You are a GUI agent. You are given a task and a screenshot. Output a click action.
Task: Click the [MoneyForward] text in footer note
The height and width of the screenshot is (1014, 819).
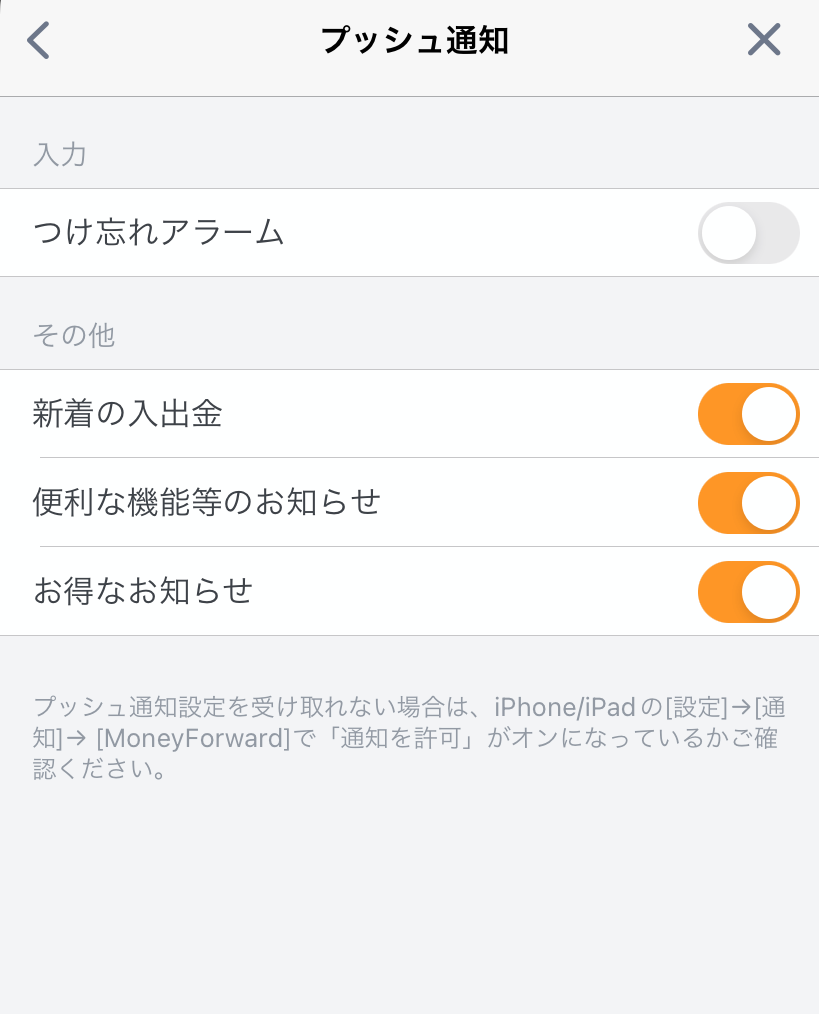click(193, 738)
